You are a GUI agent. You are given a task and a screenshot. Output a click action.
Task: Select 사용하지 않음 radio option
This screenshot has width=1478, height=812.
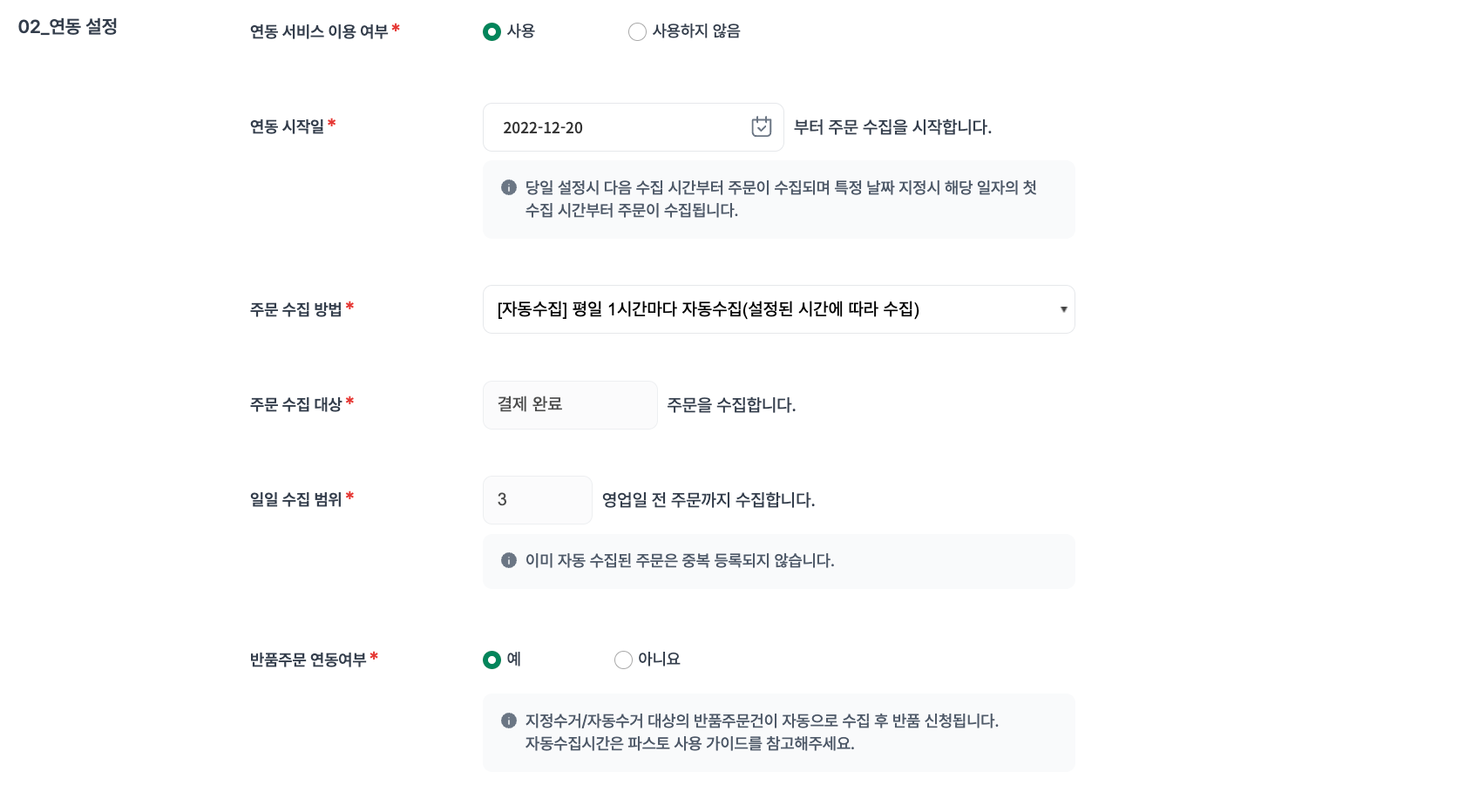637,31
